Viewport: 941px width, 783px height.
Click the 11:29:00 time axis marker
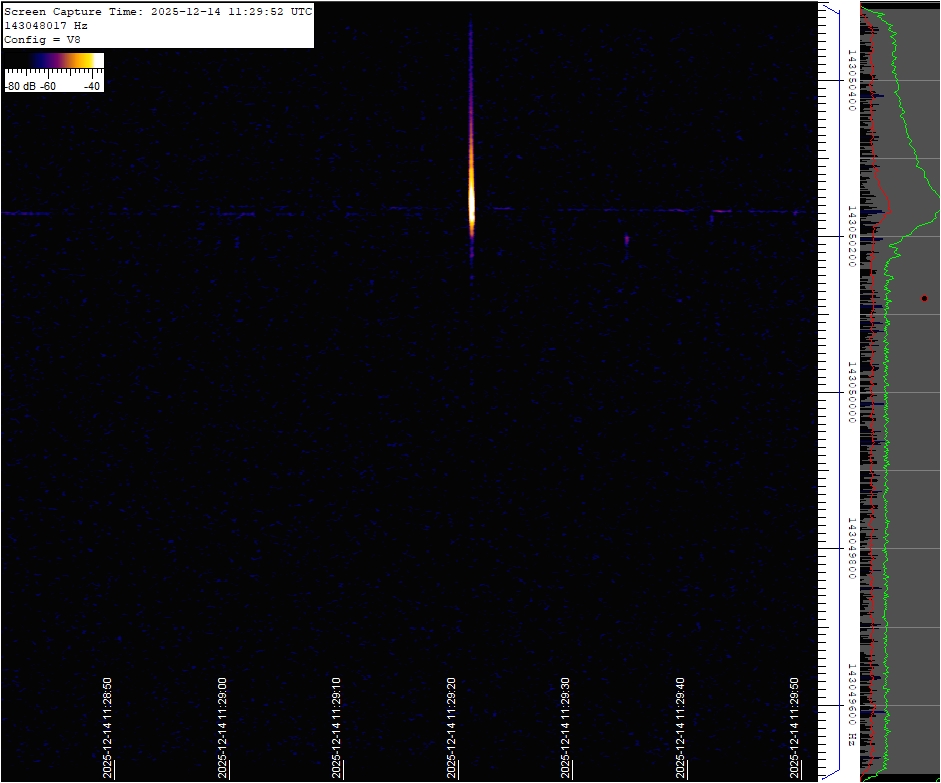click(223, 728)
